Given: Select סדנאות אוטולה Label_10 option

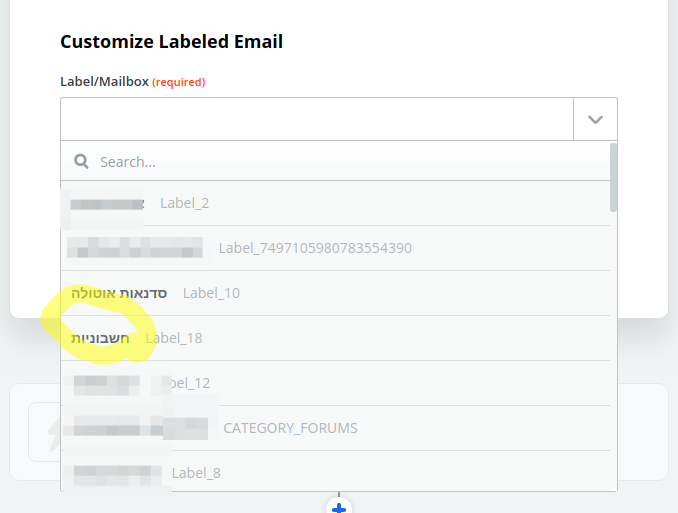Looking at the screenshot, I should 336,293.
